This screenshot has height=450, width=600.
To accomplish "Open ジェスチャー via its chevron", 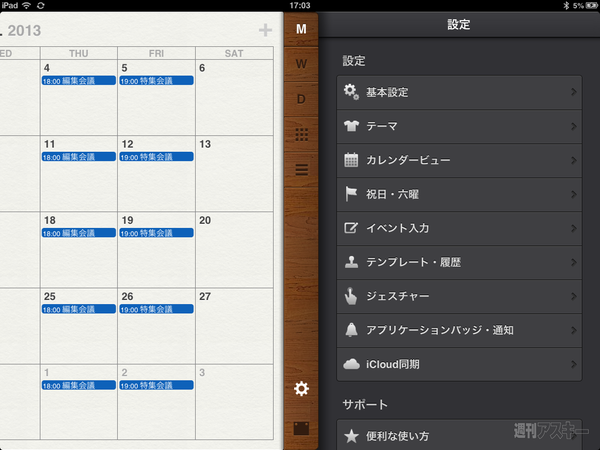I will (x=573, y=296).
